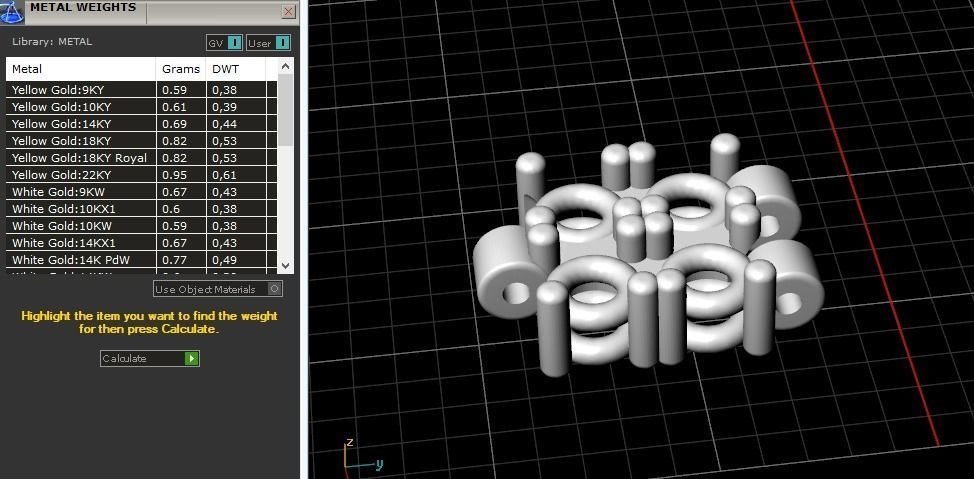Screen dimensions: 974x479
Task: Click the Calculate button
Action: (x=150, y=358)
